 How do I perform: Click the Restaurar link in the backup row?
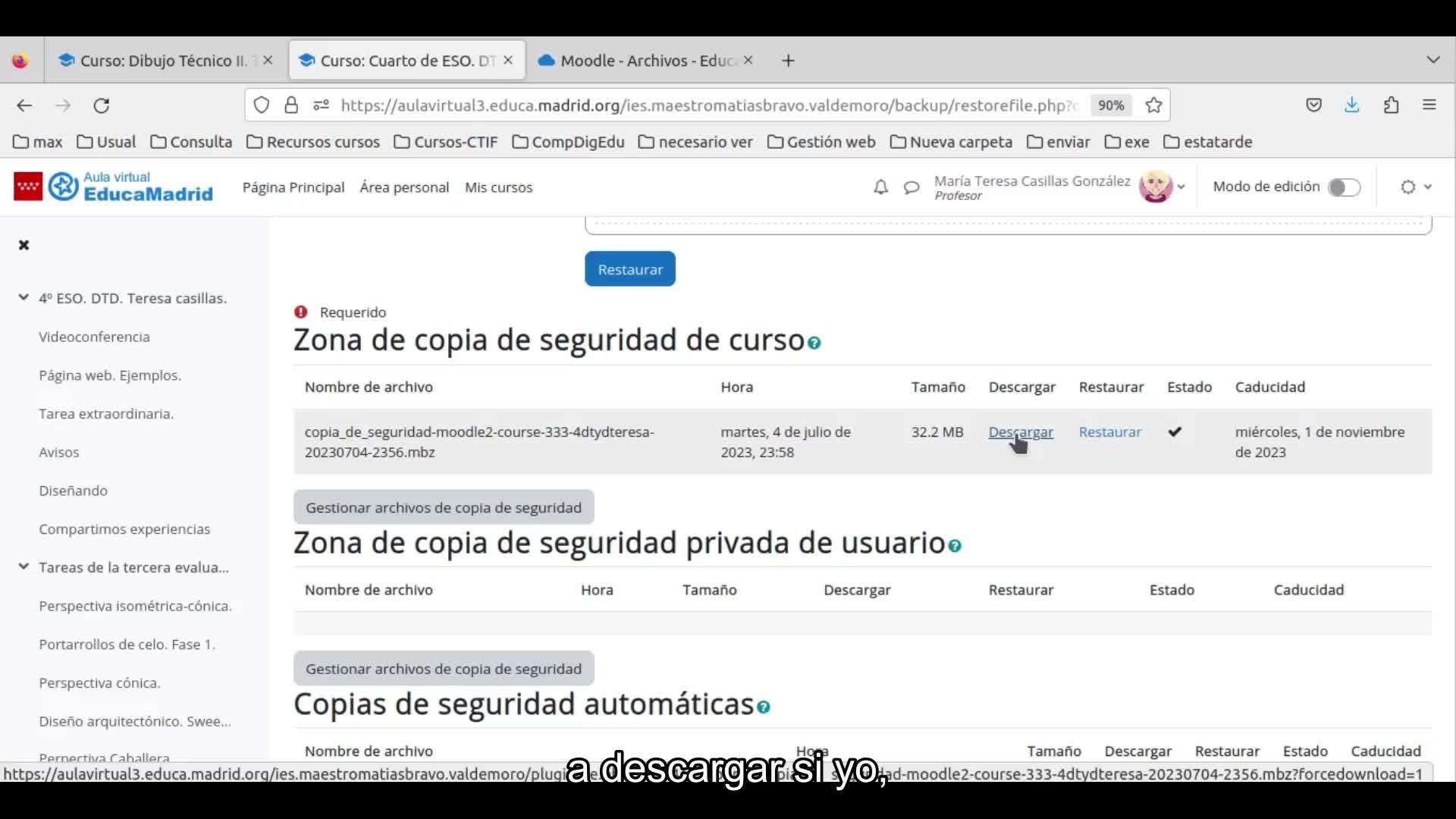(x=1109, y=432)
